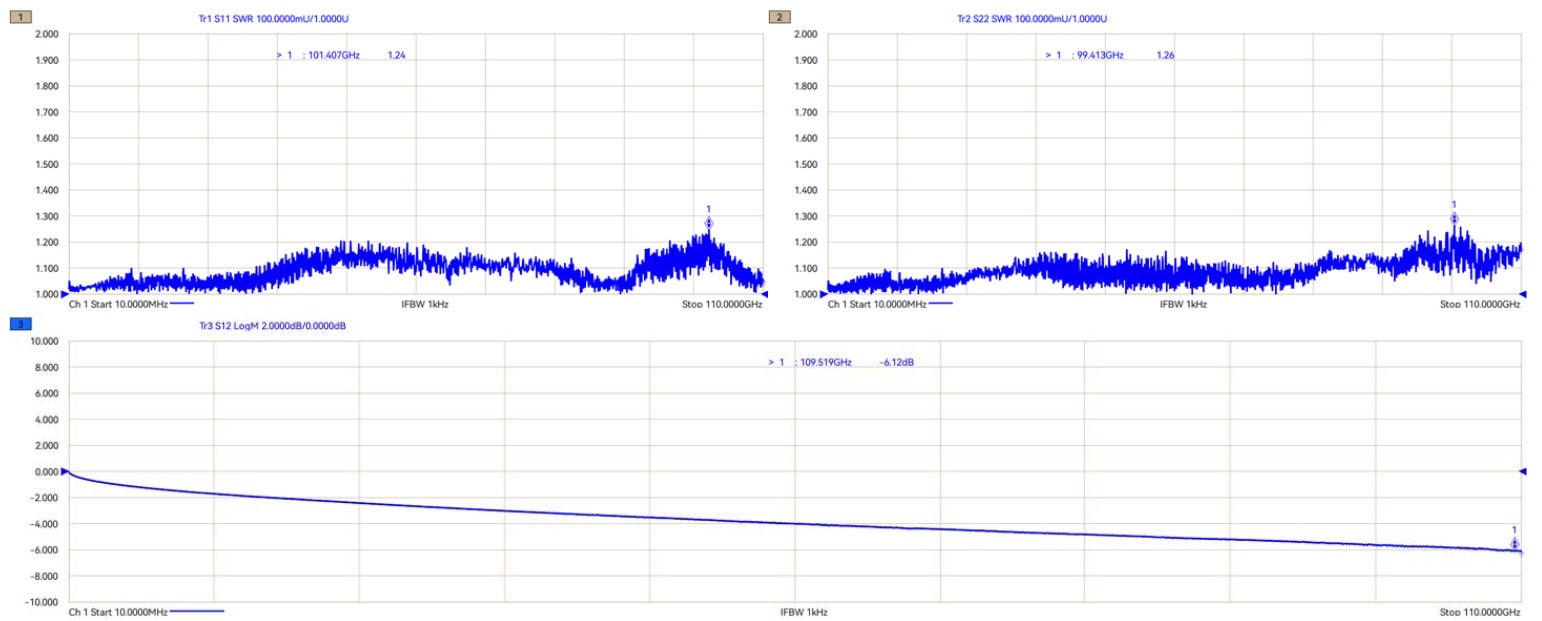Click the 109.519GHz marker readout
The width and height of the screenshot is (1542, 621).
823,363
